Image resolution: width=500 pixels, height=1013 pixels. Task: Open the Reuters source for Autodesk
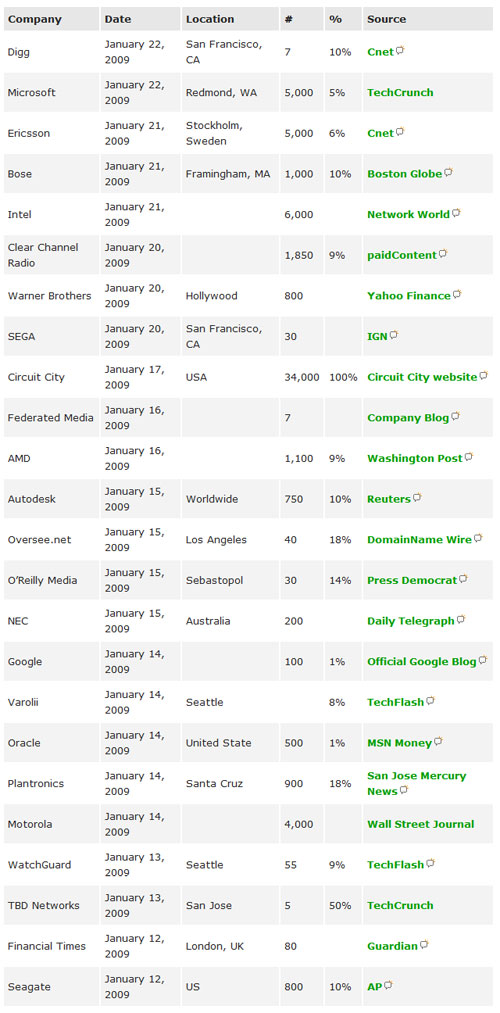(389, 499)
